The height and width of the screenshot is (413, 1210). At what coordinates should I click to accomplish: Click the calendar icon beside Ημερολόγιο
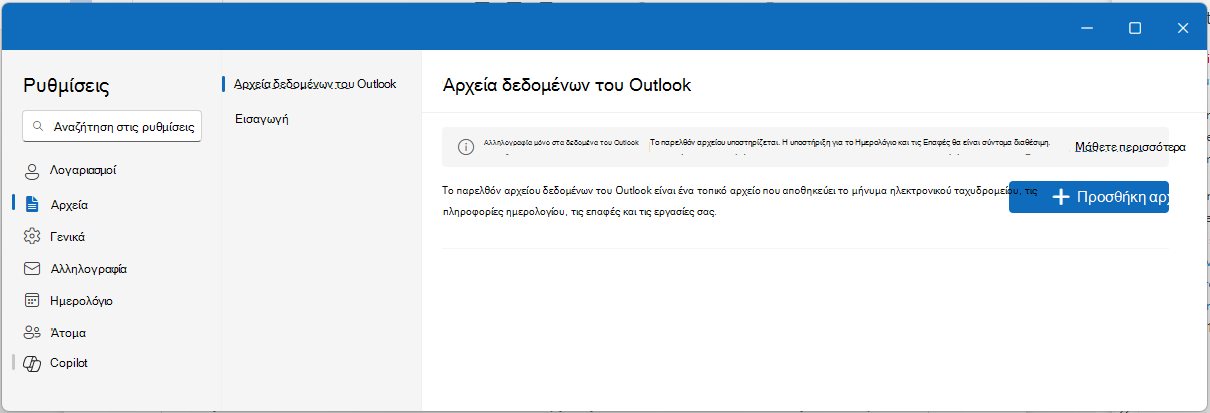[31, 300]
